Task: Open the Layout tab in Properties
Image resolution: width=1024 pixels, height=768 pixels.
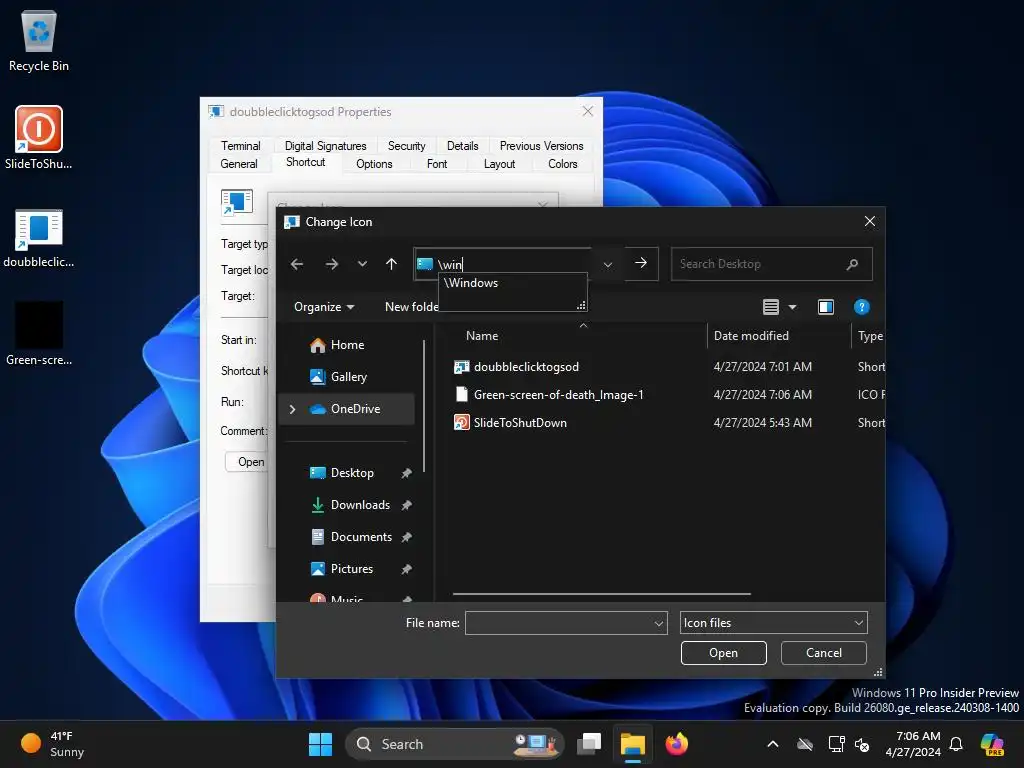Action: (x=499, y=164)
